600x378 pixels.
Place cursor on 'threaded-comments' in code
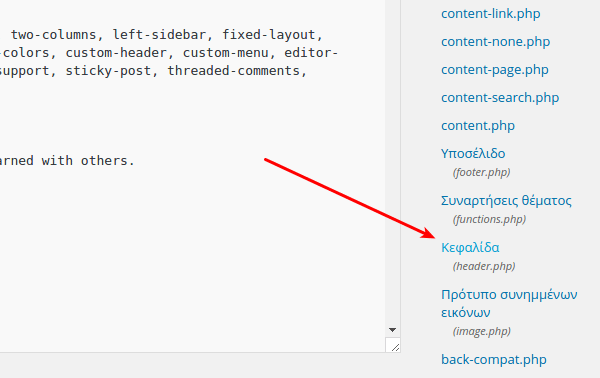pyautogui.click(x=233, y=71)
